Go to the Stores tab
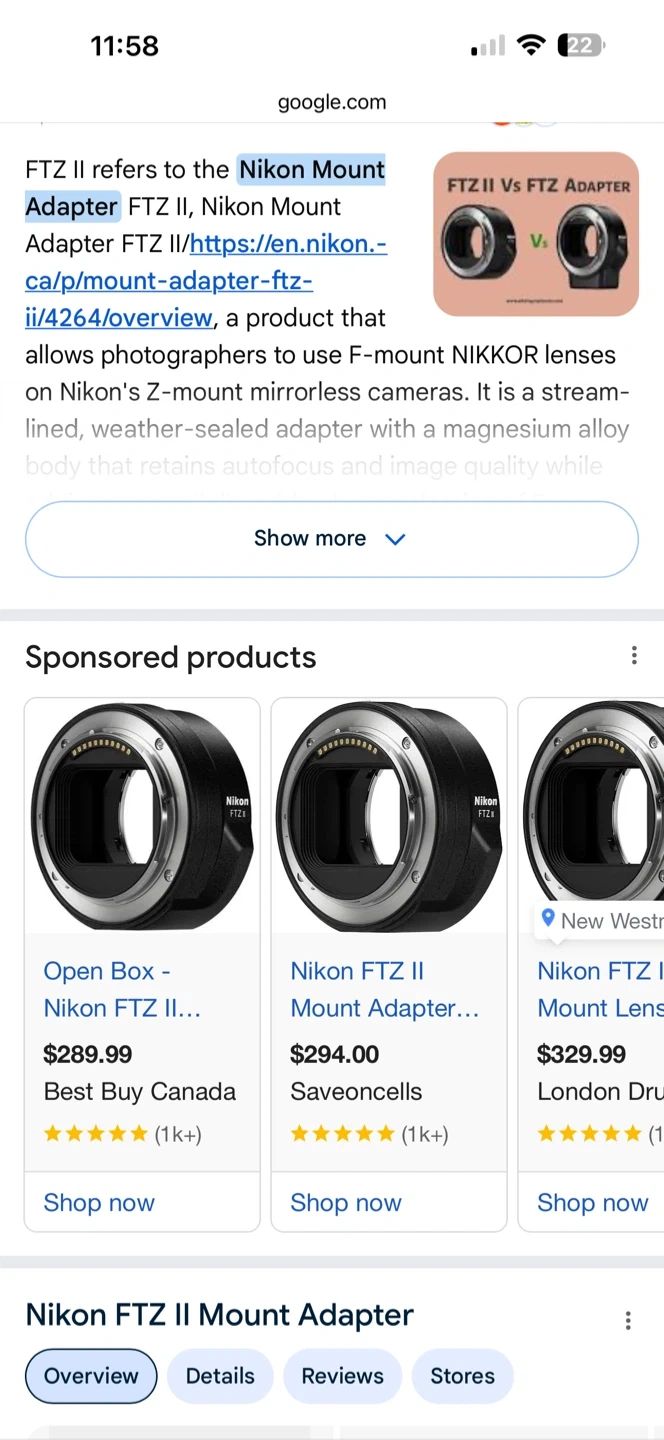The image size is (664, 1440). point(462,1376)
